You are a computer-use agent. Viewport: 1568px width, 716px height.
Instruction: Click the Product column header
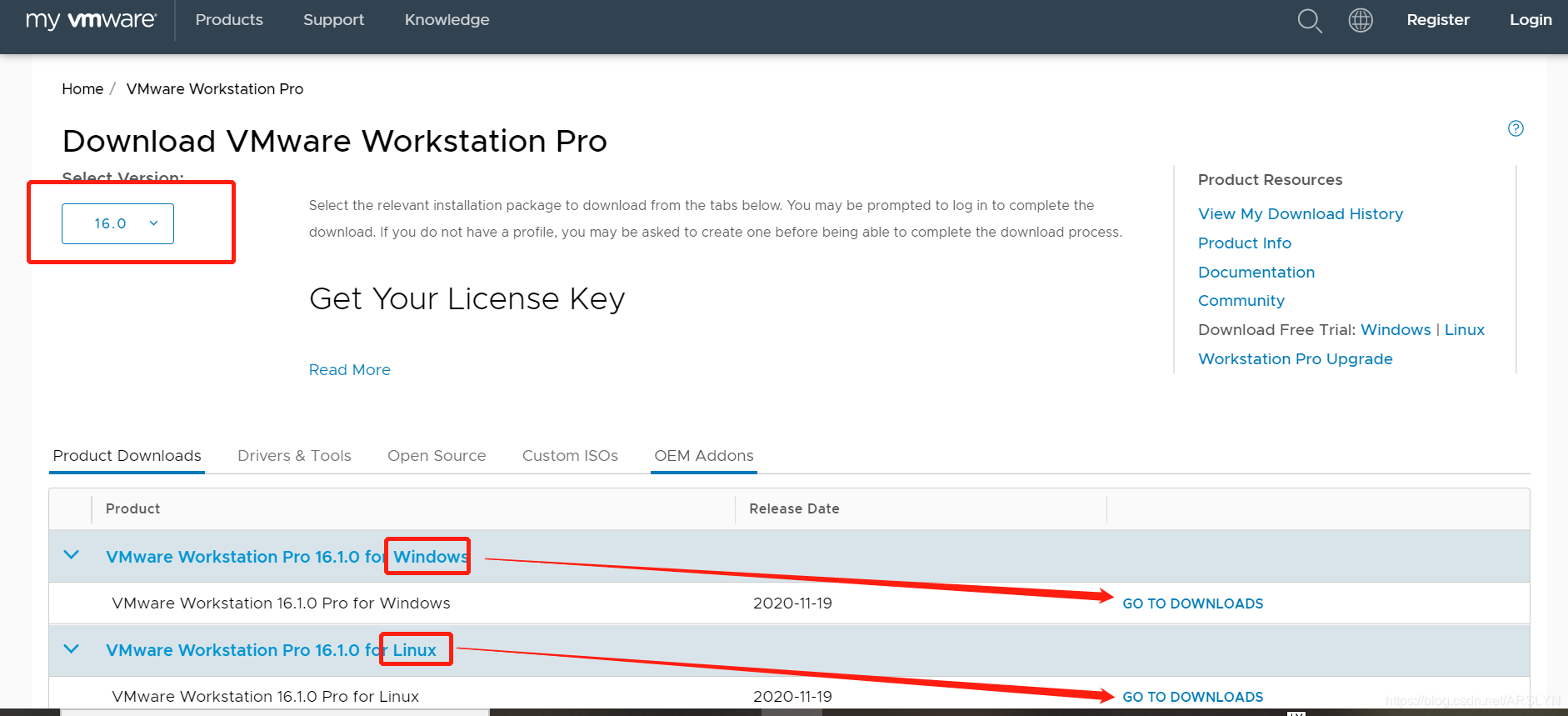[x=132, y=509]
